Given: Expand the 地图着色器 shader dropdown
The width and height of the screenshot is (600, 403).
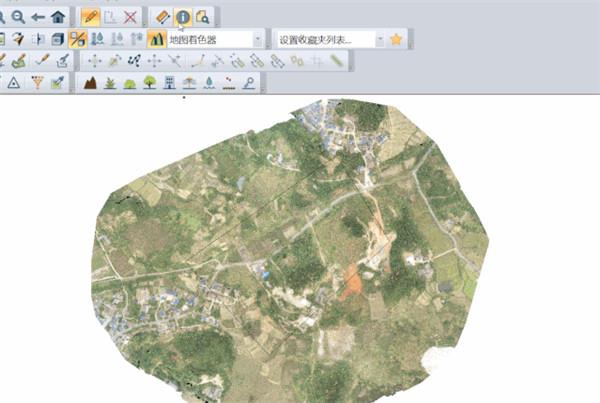Looking at the screenshot, I should point(258,39).
